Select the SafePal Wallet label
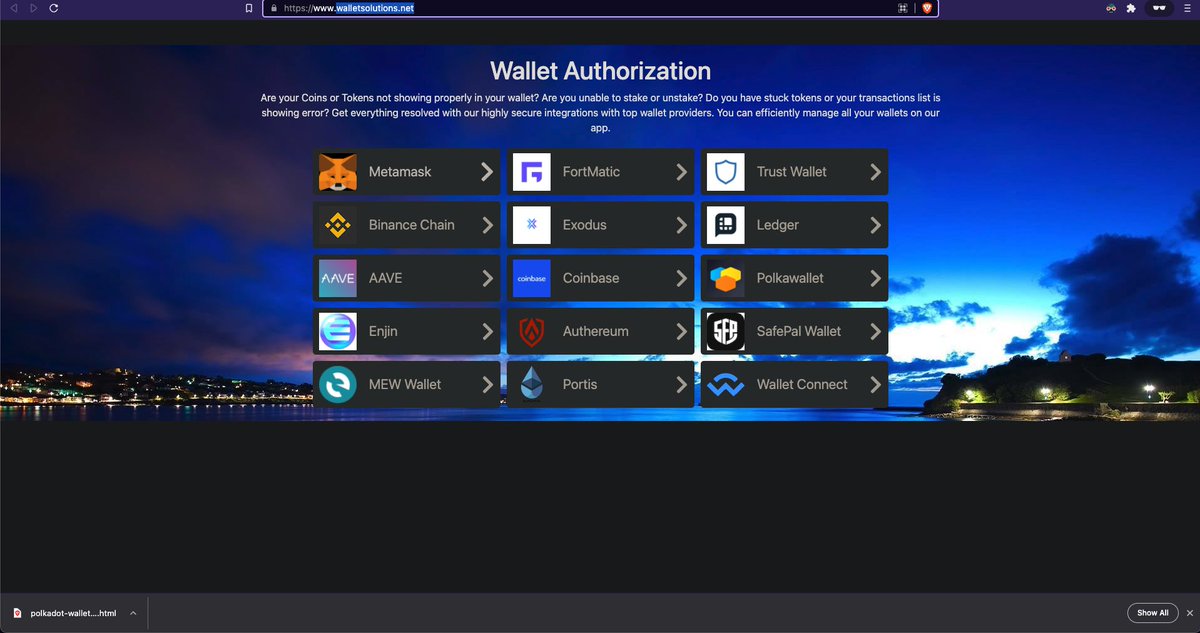The image size is (1200, 633). [799, 331]
